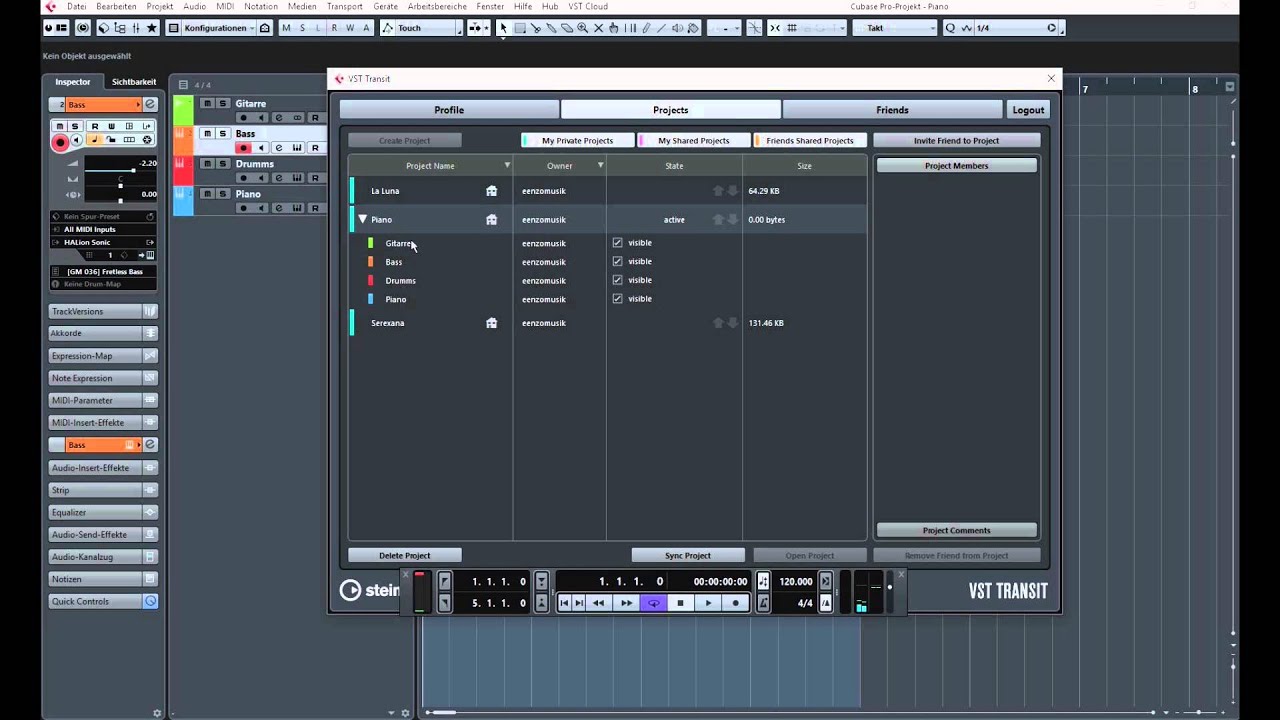Viewport: 1280px width, 720px height.
Task: Open the Transport menu
Action: [344, 6]
